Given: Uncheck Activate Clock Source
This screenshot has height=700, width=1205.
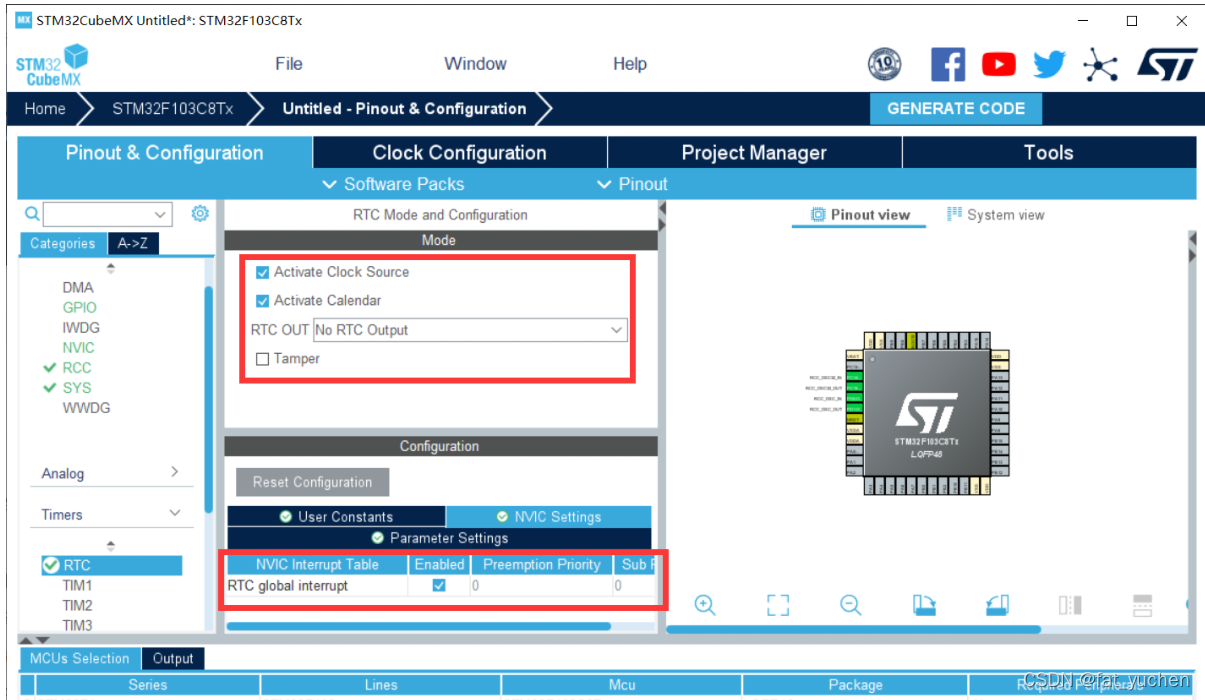Looking at the screenshot, I should 262,272.
